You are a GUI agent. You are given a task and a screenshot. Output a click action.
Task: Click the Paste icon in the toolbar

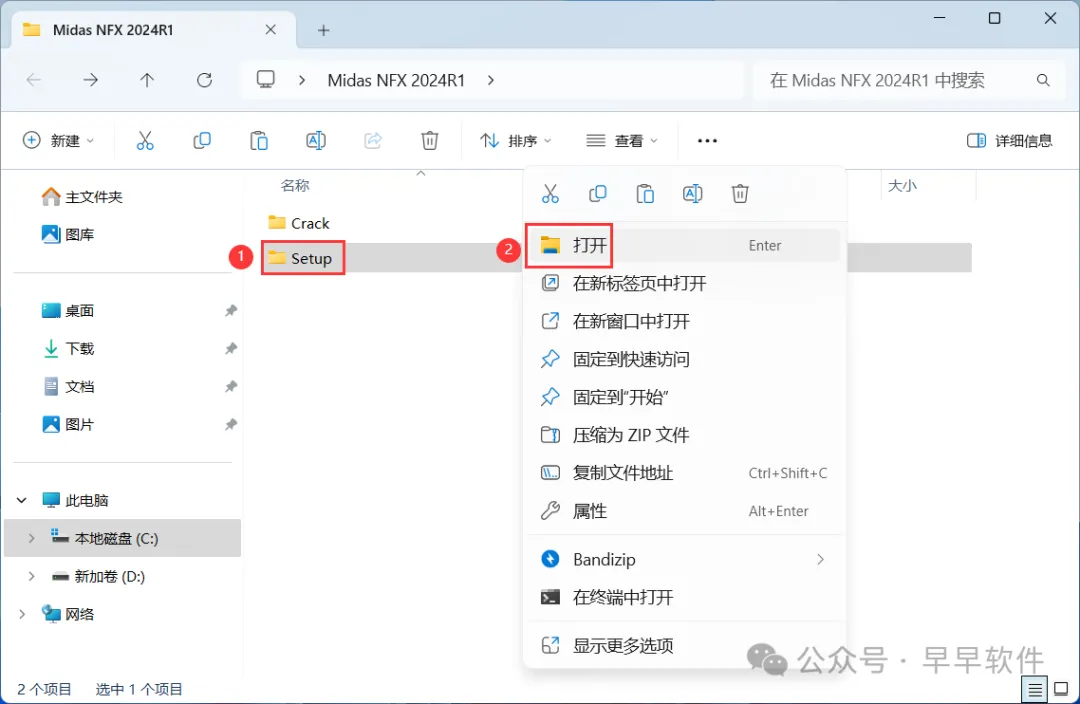pos(259,141)
